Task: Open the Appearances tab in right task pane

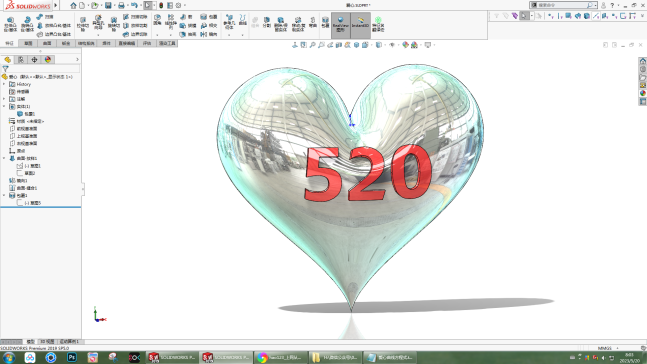Action: 642,93
